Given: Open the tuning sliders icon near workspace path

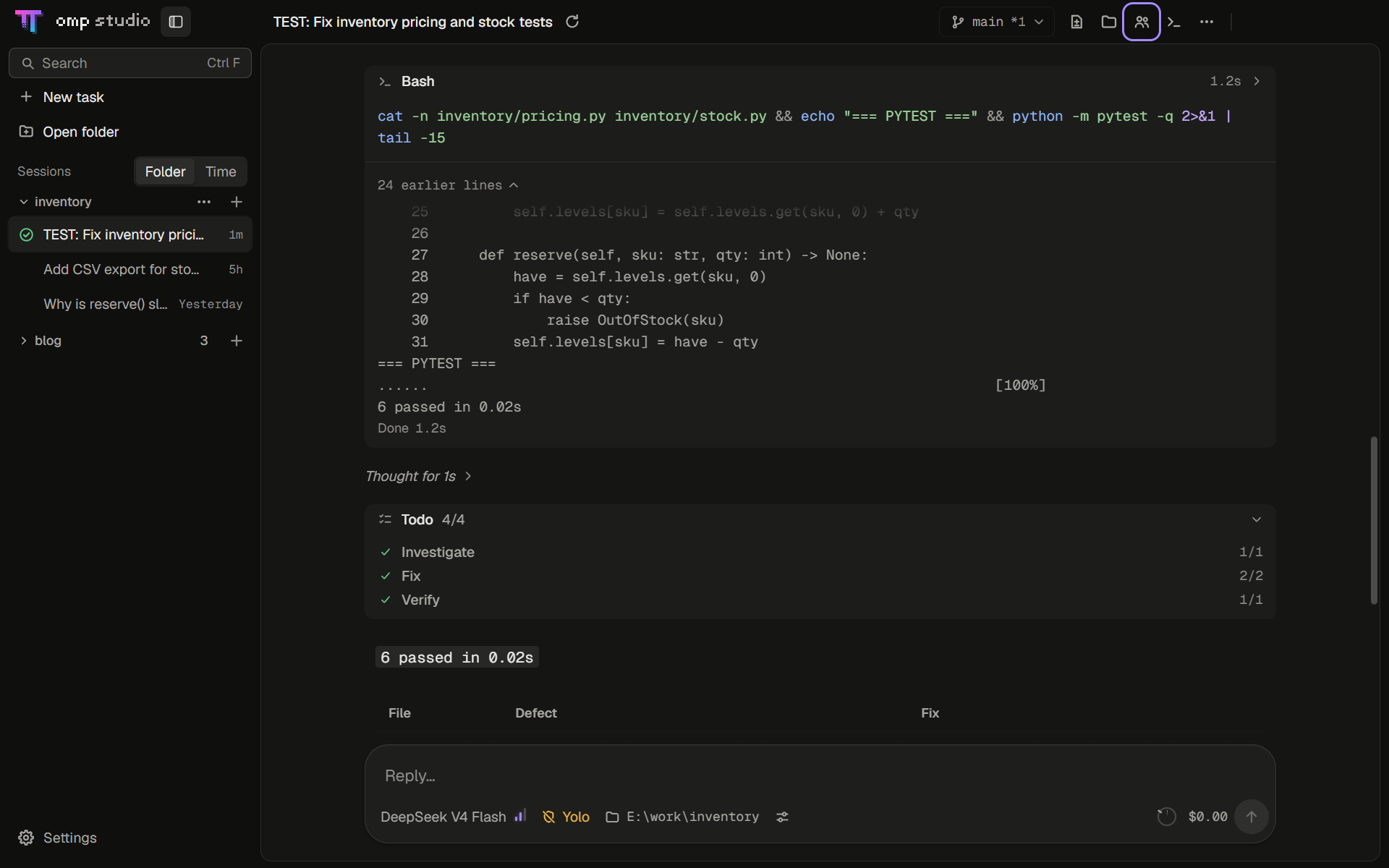Looking at the screenshot, I should click(x=782, y=817).
